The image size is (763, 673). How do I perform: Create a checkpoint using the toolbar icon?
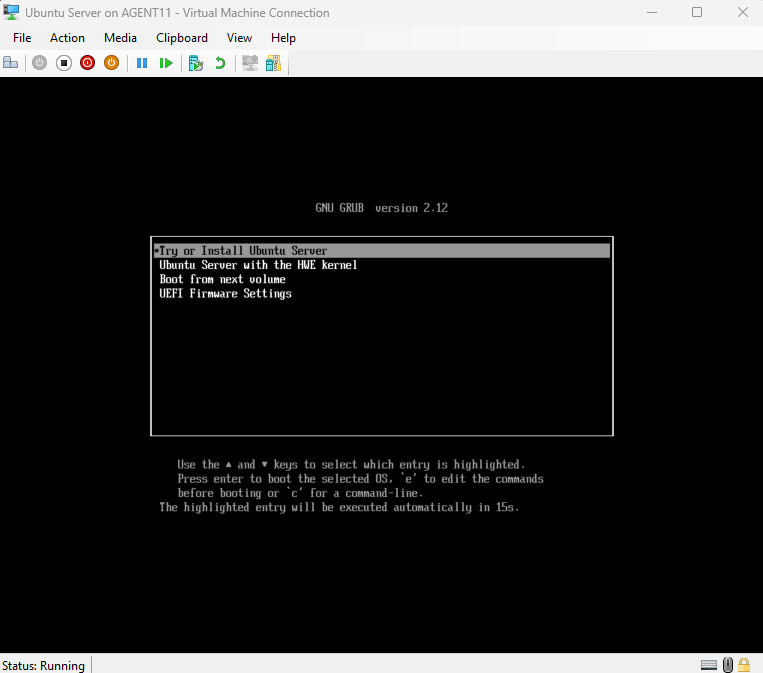196,63
